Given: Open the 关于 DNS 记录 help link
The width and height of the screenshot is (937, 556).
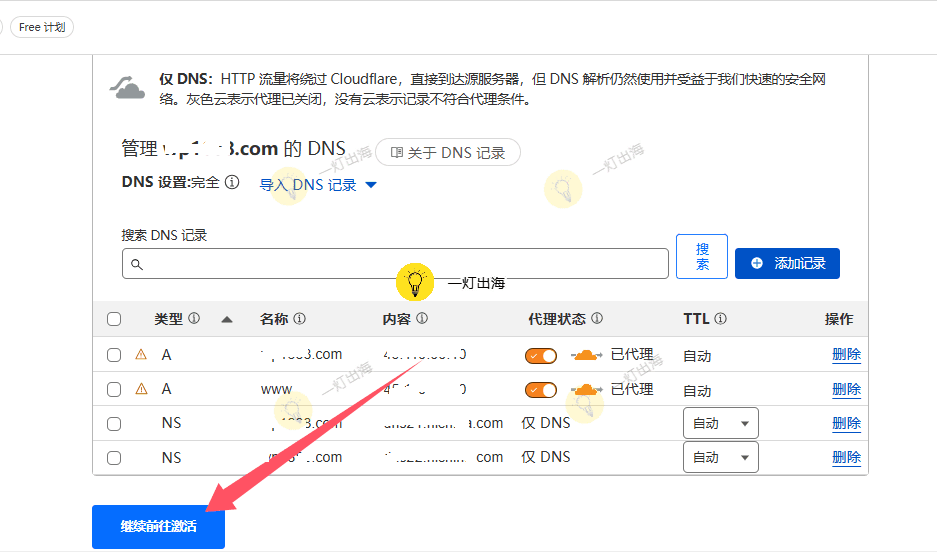Looking at the screenshot, I should tap(447, 153).
